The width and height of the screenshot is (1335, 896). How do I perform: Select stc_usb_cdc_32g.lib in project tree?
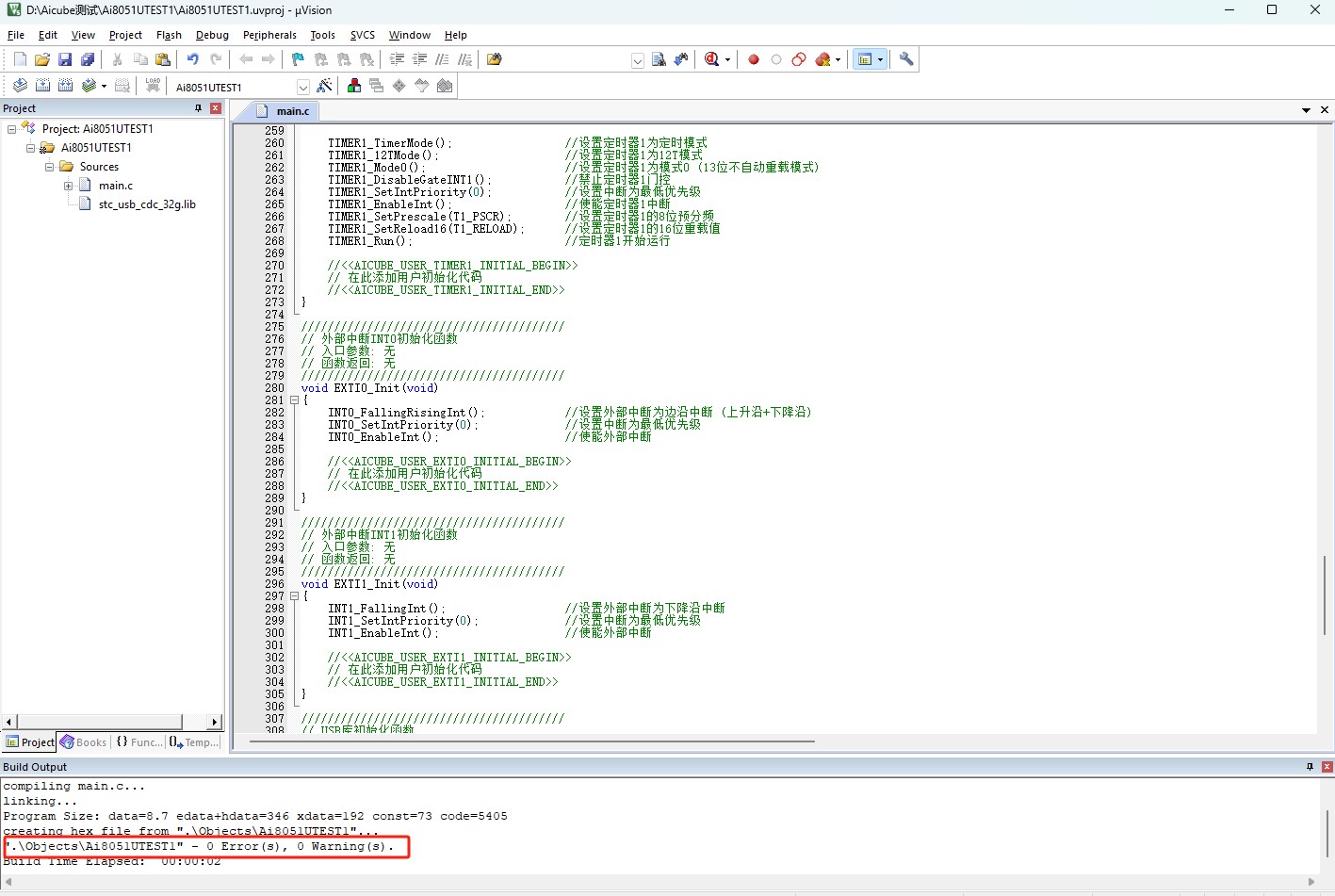[x=147, y=204]
